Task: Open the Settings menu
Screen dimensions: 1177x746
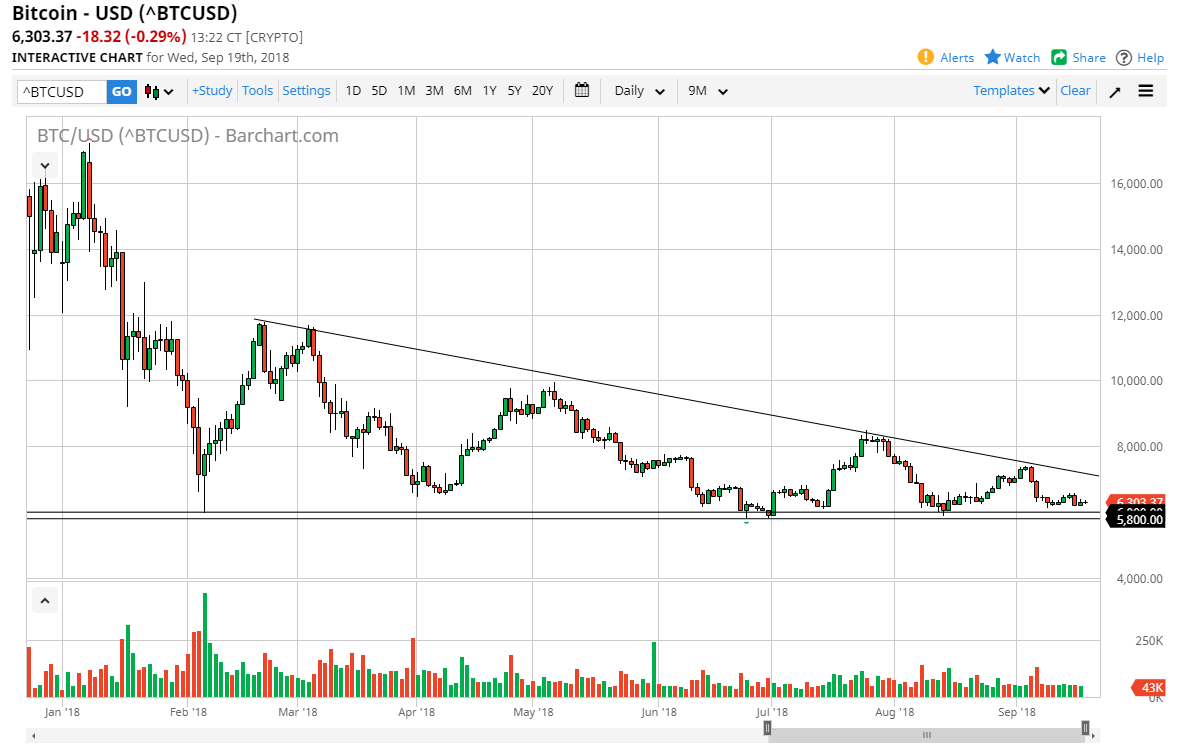Action: coord(306,90)
